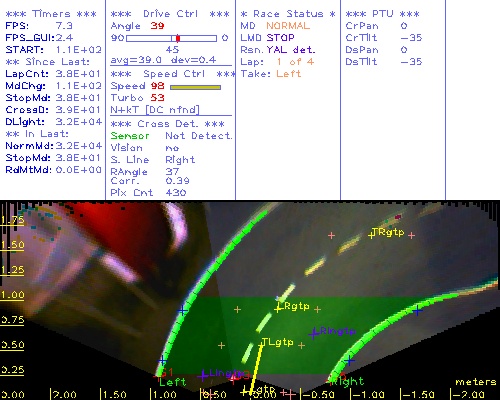Click the LMD STOP status value
The height and width of the screenshot is (400, 500).
coord(280,38)
